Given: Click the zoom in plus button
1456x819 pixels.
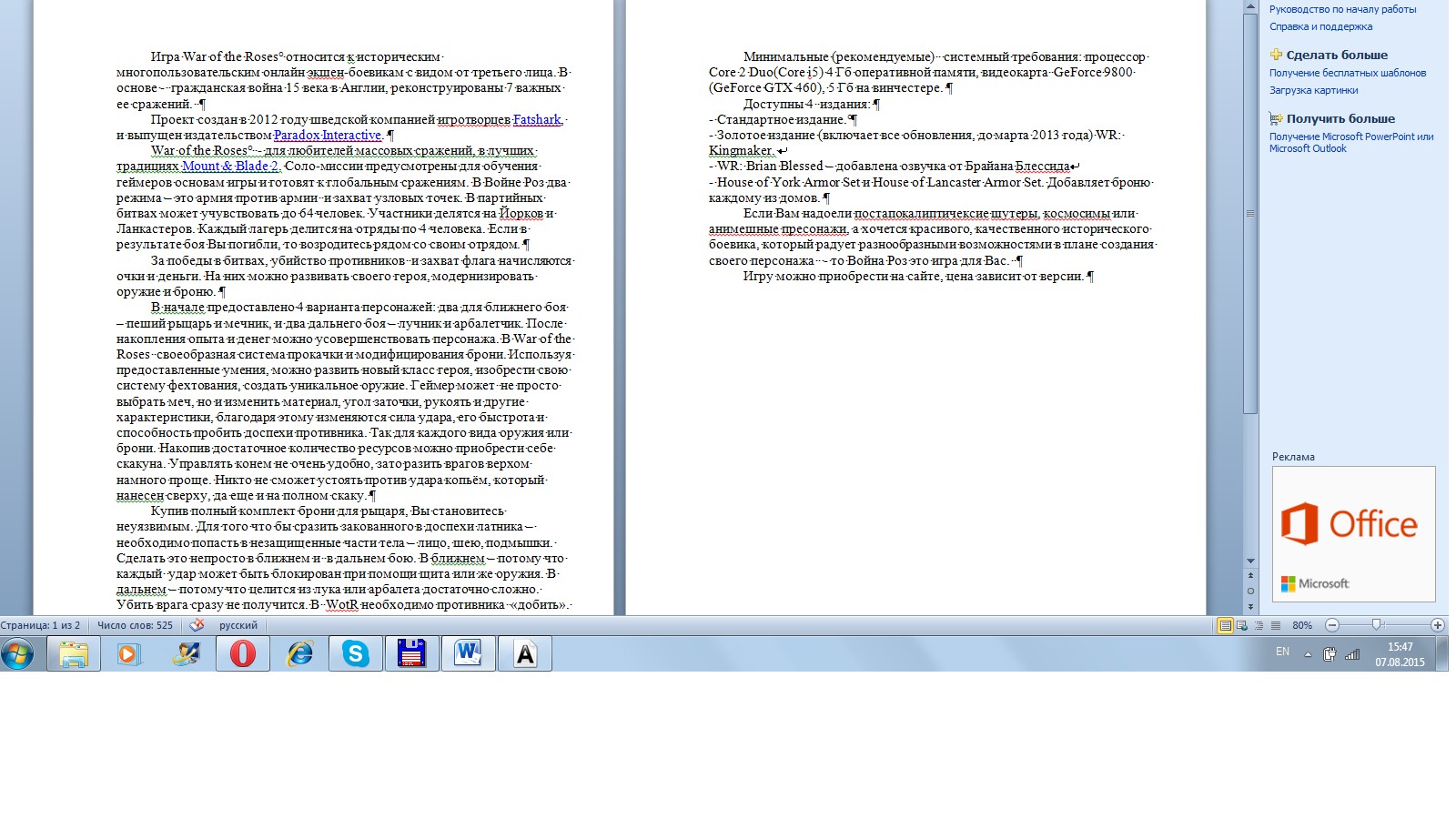Looking at the screenshot, I should coord(1437,625).
